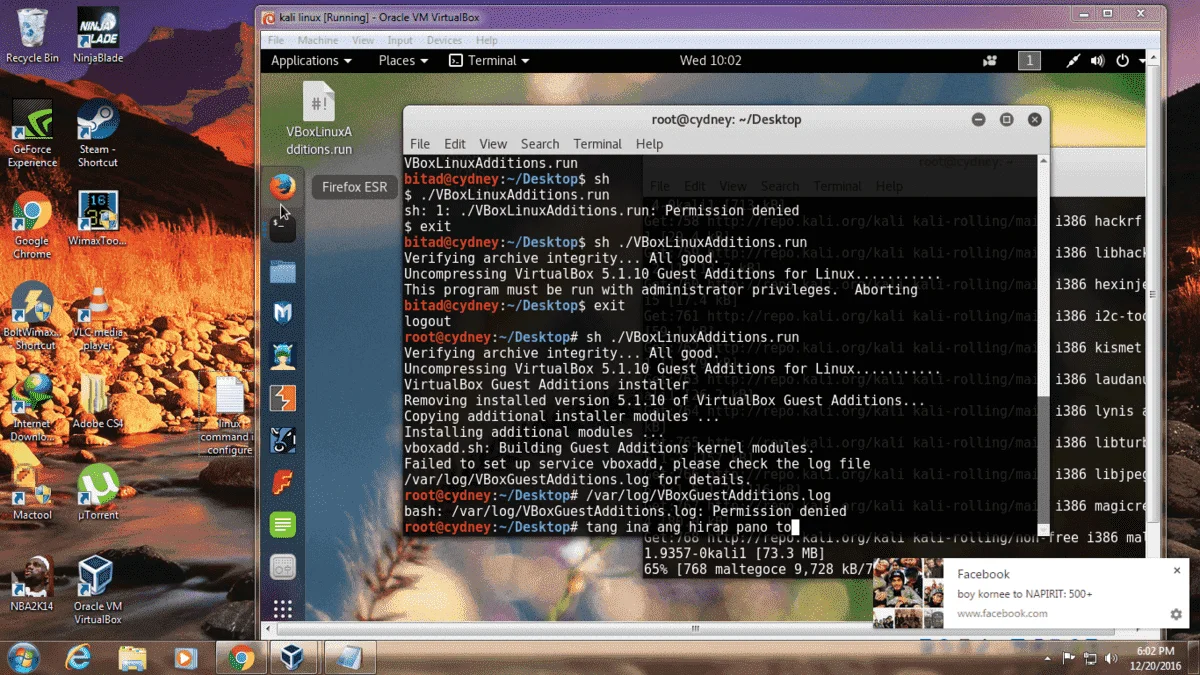Launch Maltego icon in the Kali dock

283,439
